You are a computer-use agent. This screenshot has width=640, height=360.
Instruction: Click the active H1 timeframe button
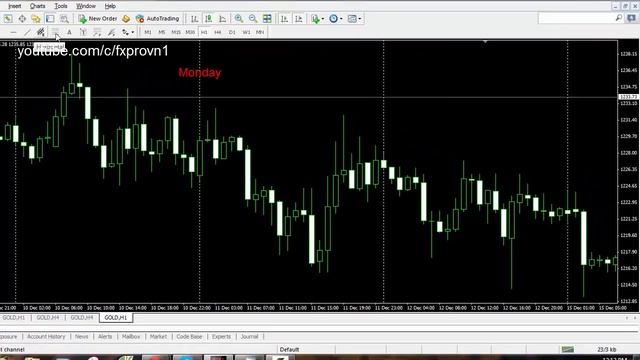point(204,32)
